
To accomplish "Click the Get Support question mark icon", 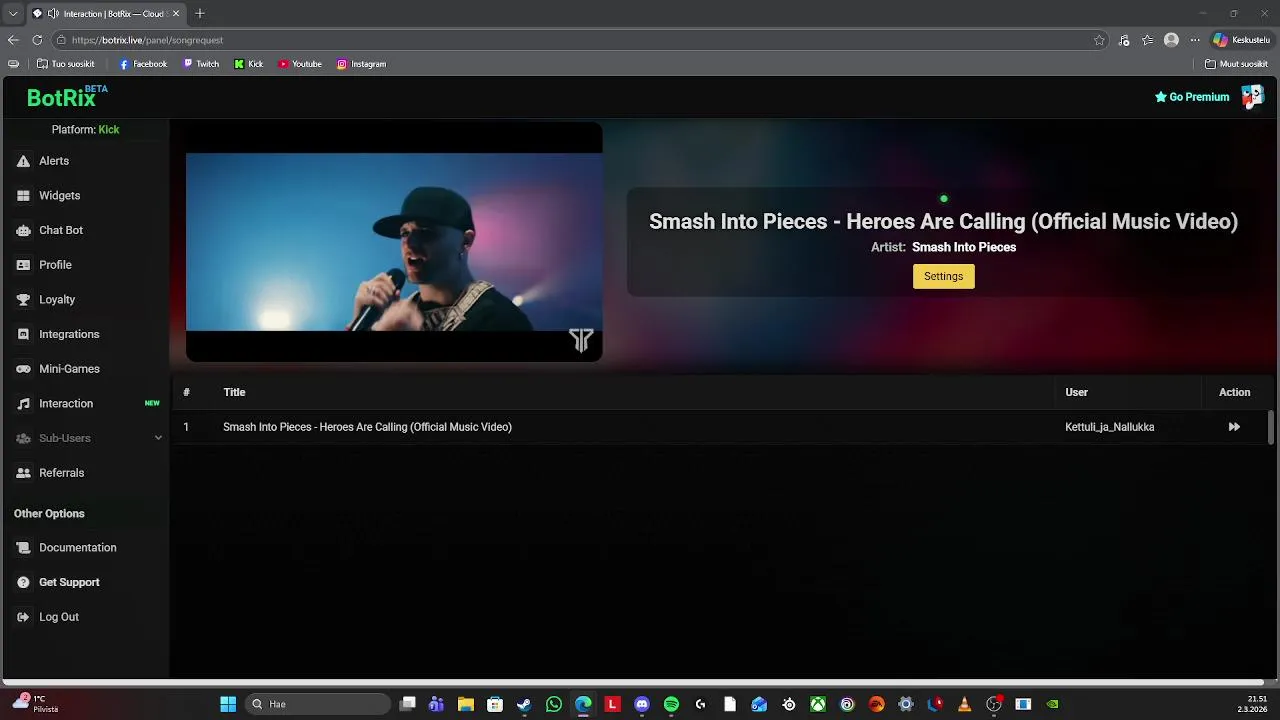I will tap(23, 582).
